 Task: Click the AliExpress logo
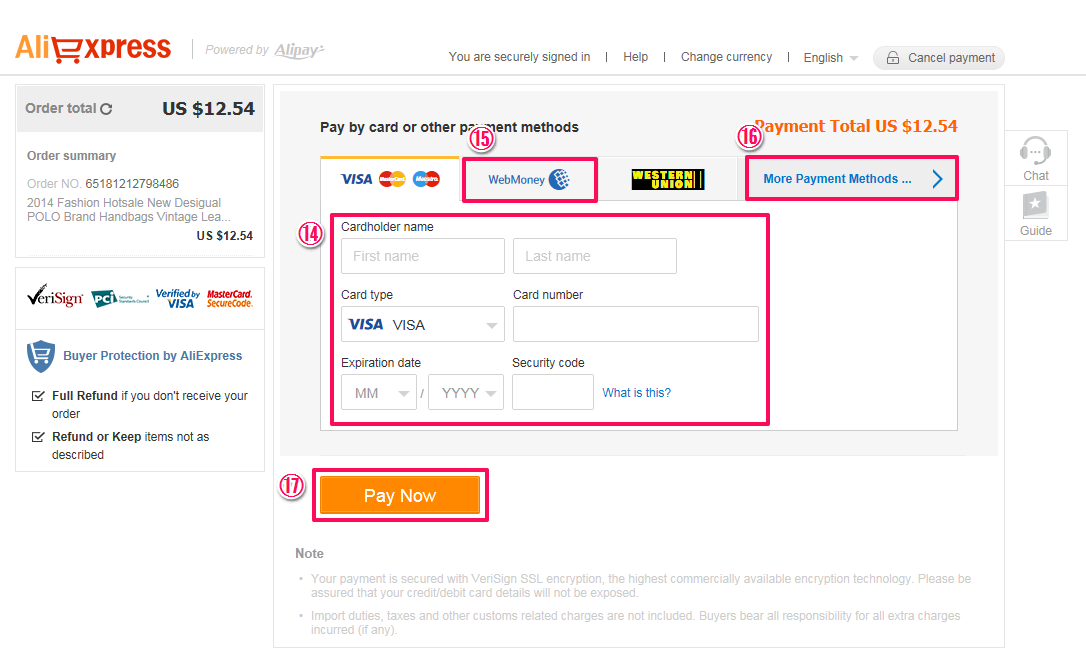point(93,48)
